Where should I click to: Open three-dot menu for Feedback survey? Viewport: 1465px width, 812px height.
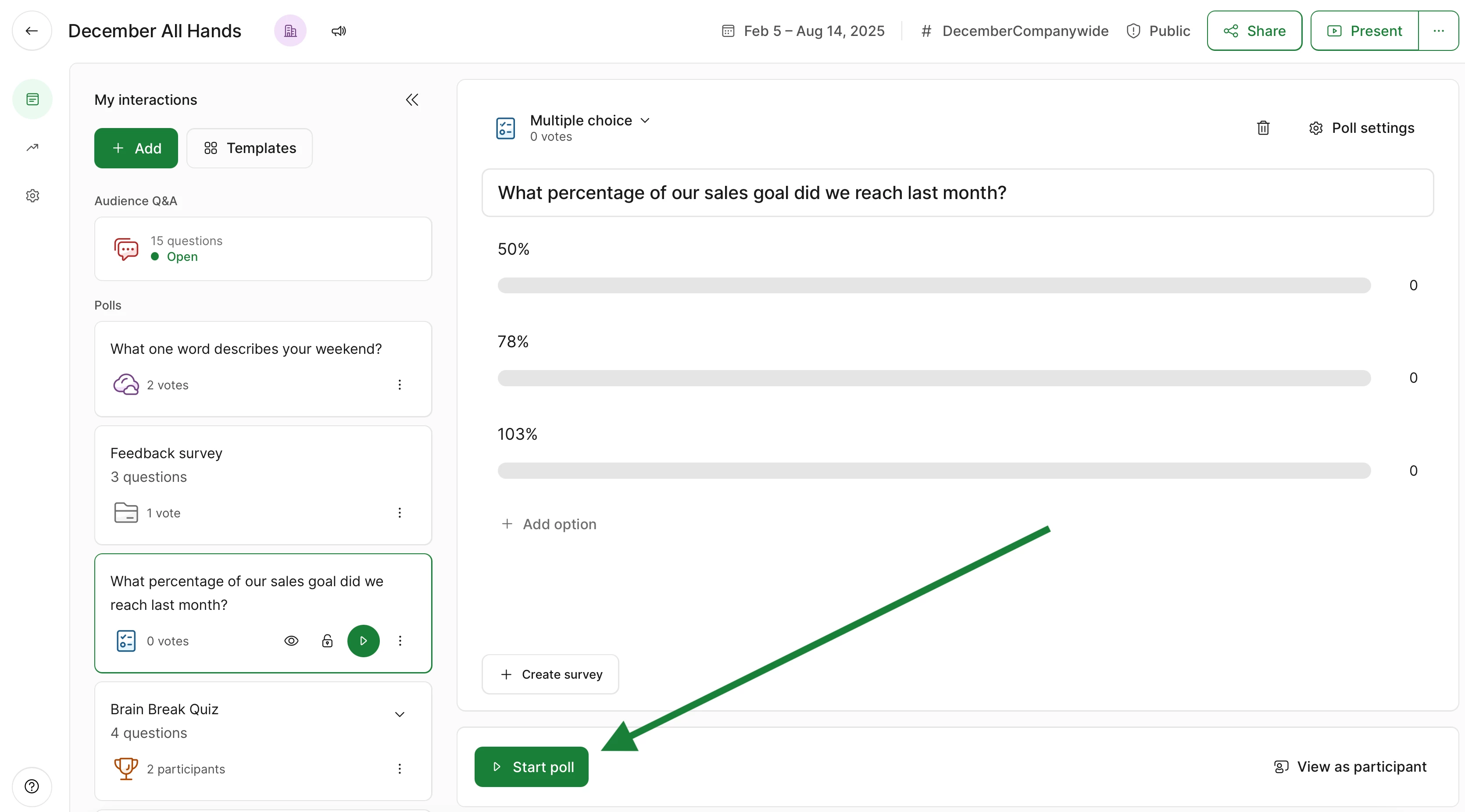tap(400, 513)
